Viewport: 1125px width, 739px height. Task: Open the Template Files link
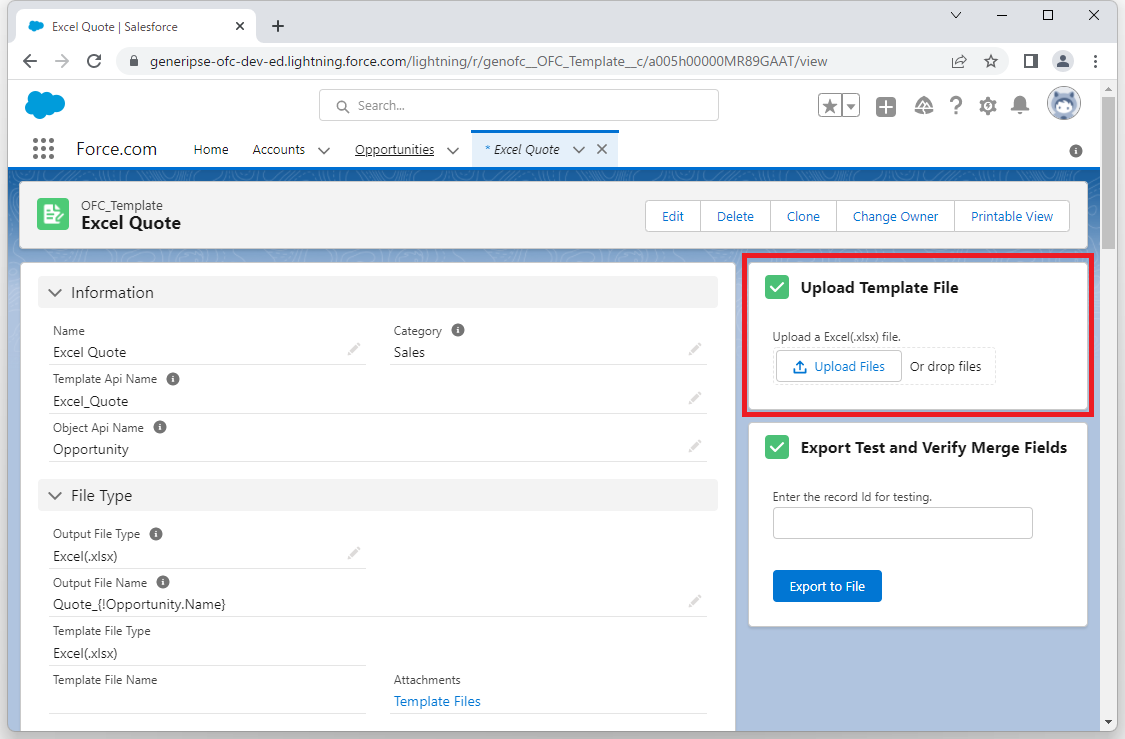tap(437, 701)
